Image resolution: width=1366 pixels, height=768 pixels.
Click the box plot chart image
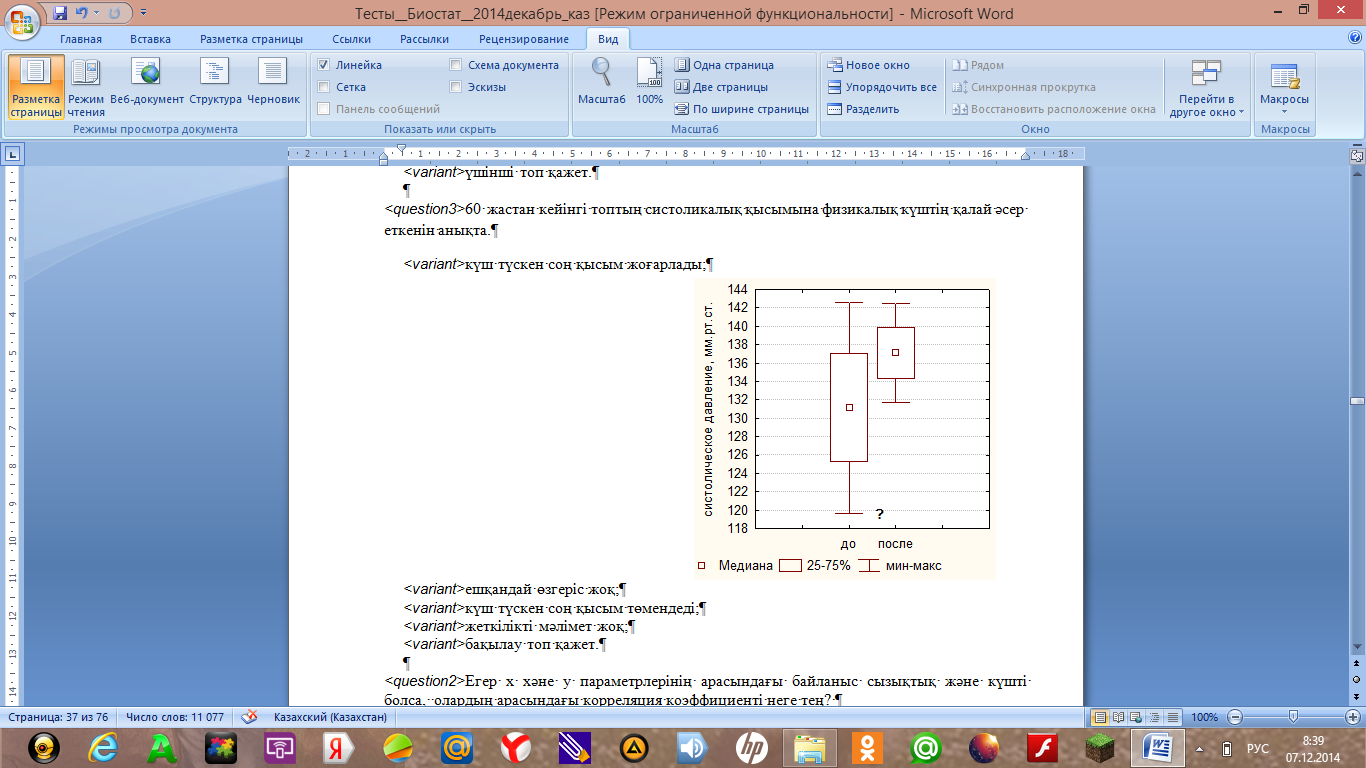(845, 428)
